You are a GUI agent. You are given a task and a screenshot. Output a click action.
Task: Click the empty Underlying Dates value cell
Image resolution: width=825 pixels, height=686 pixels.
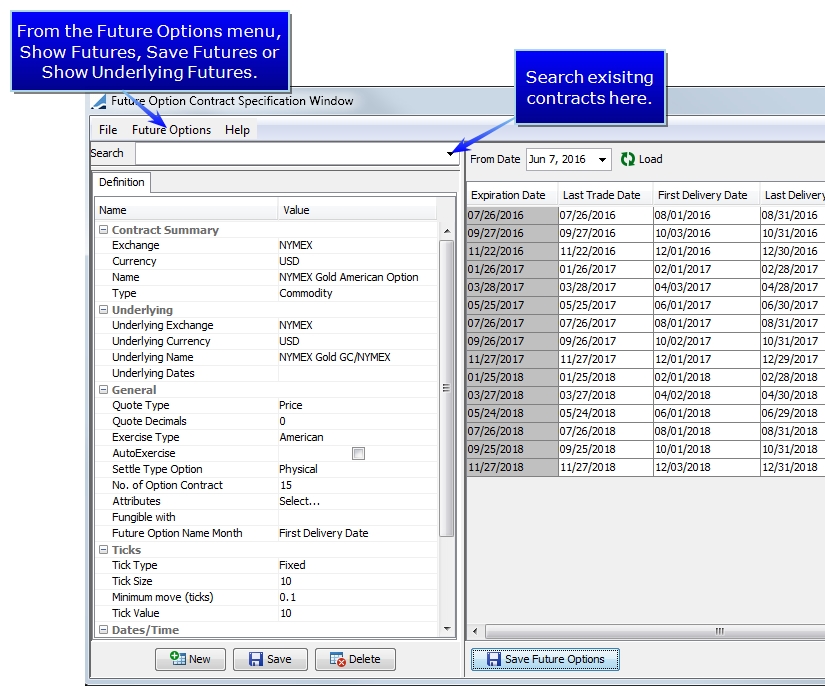click(357, 373)
